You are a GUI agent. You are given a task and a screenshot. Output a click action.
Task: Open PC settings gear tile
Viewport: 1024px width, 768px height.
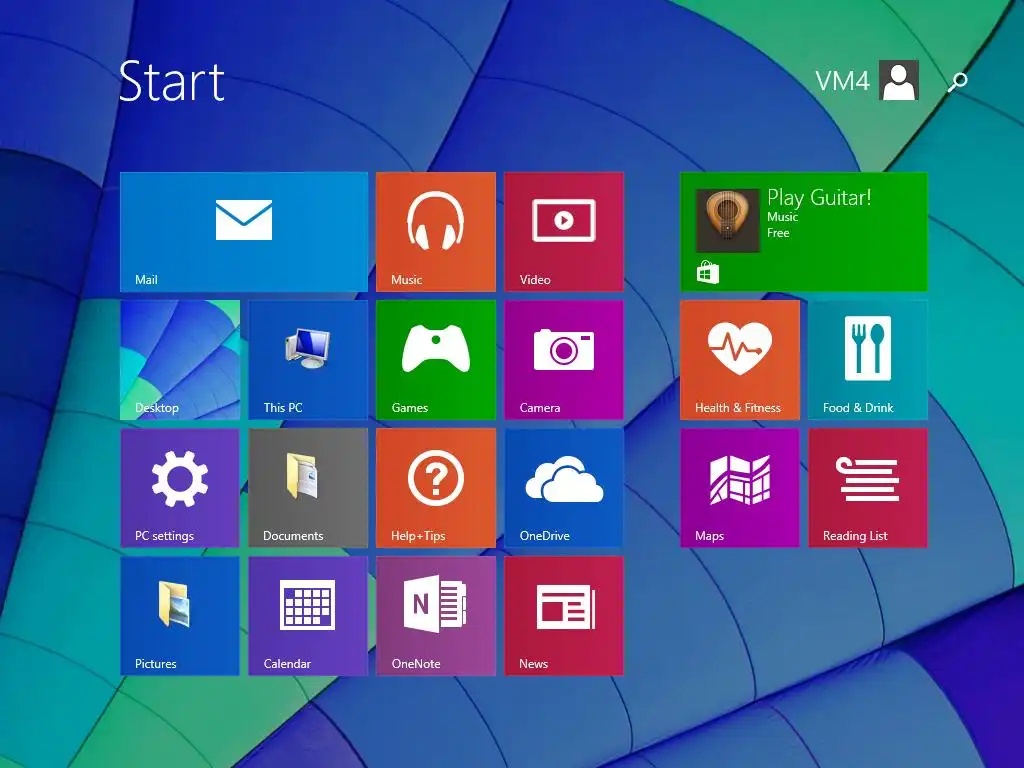180,488
